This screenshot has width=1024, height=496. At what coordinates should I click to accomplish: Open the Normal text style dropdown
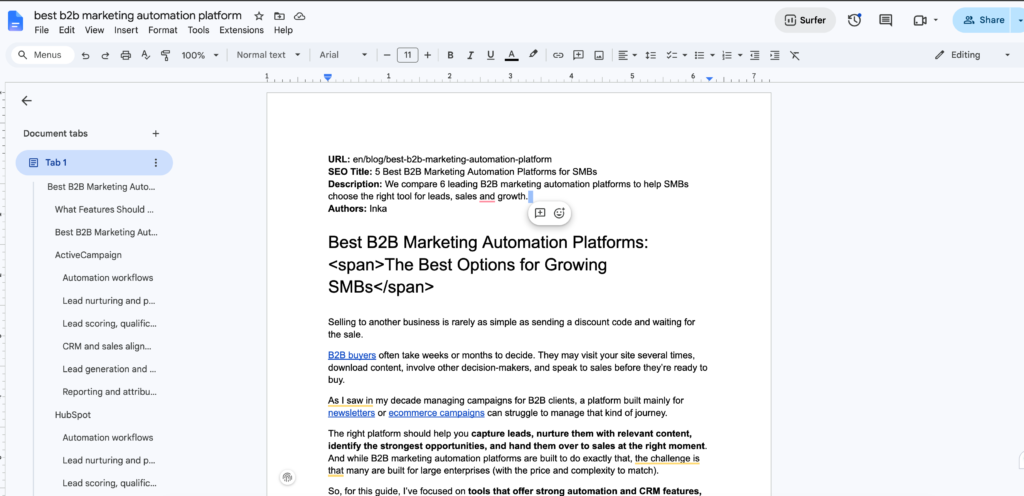(x=268, y=55)
